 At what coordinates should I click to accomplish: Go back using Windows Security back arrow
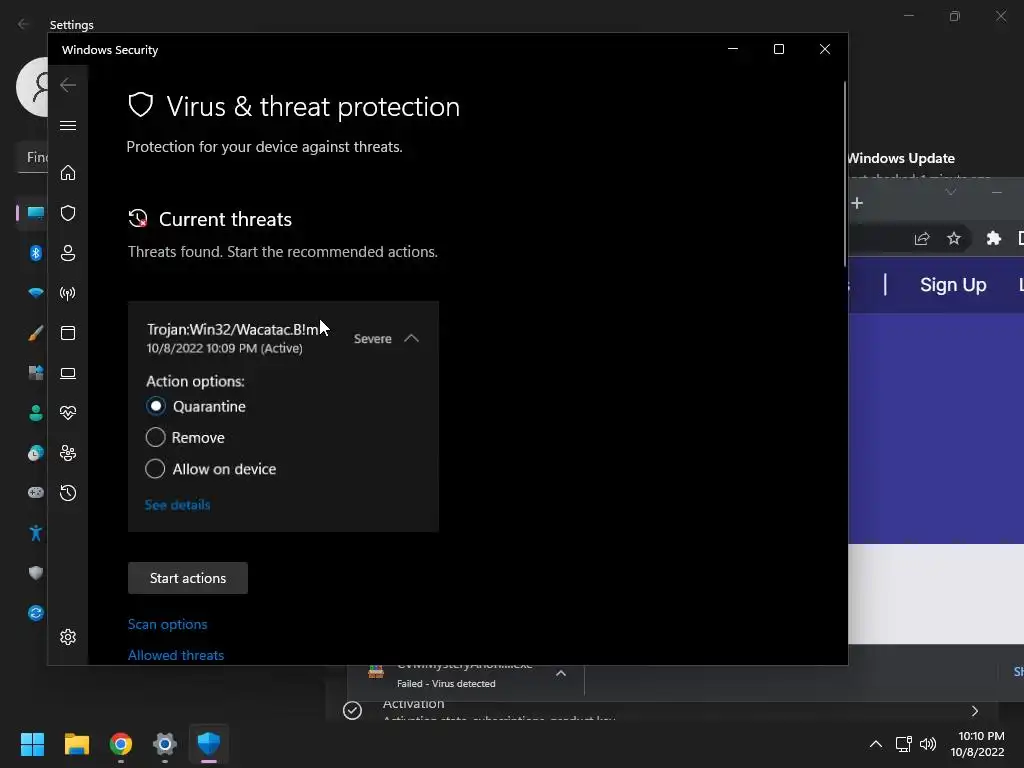click(68, 85)
